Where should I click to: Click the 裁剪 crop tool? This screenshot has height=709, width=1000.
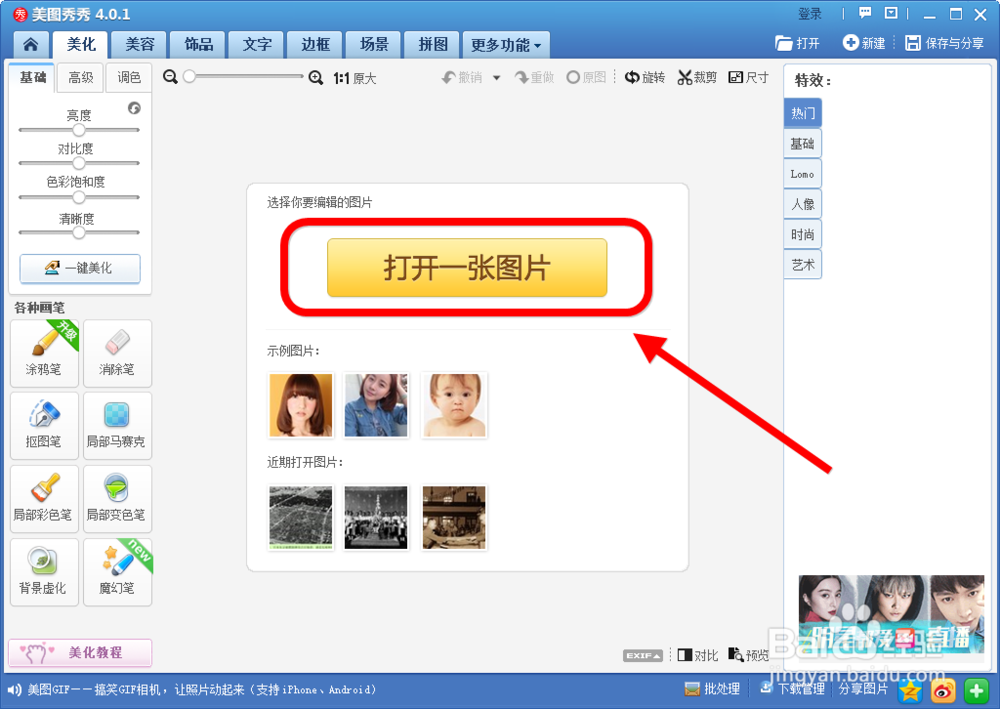(697, 78)
